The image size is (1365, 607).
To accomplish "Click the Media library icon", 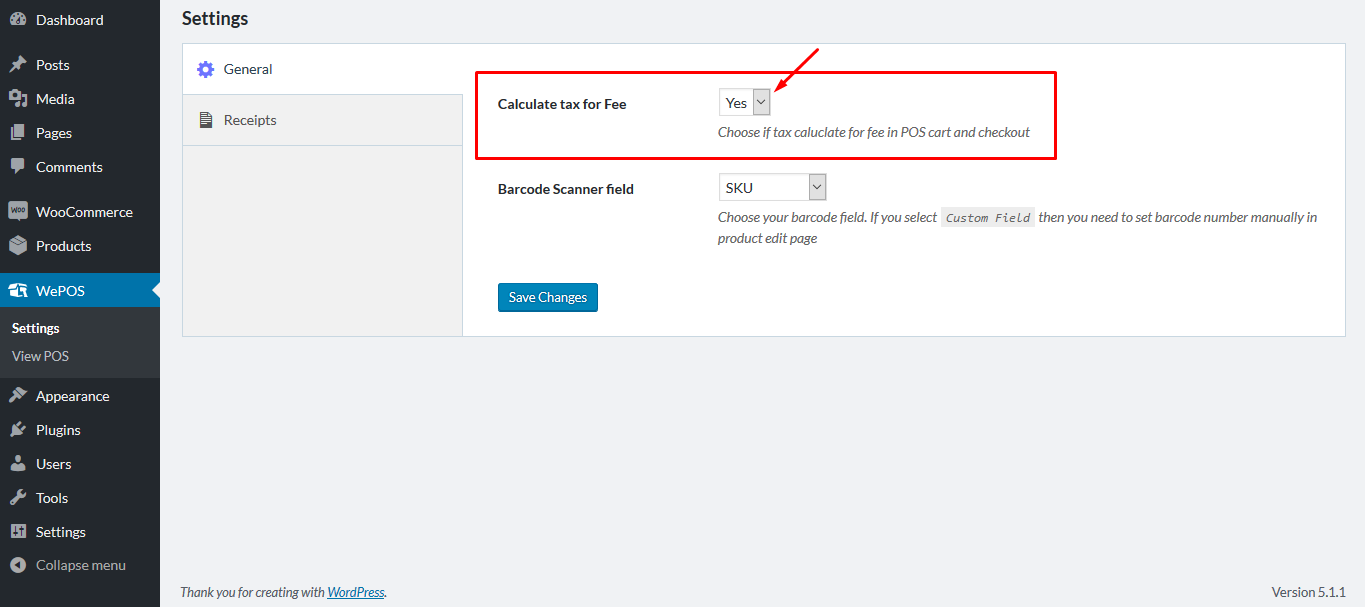I will click(18, 99).
